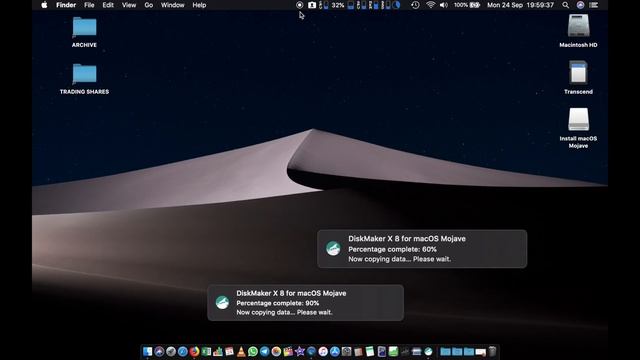Open WhatsApp from the Dock
The image size is (640, 360).
pyautogui.click(x=253, y=351)
